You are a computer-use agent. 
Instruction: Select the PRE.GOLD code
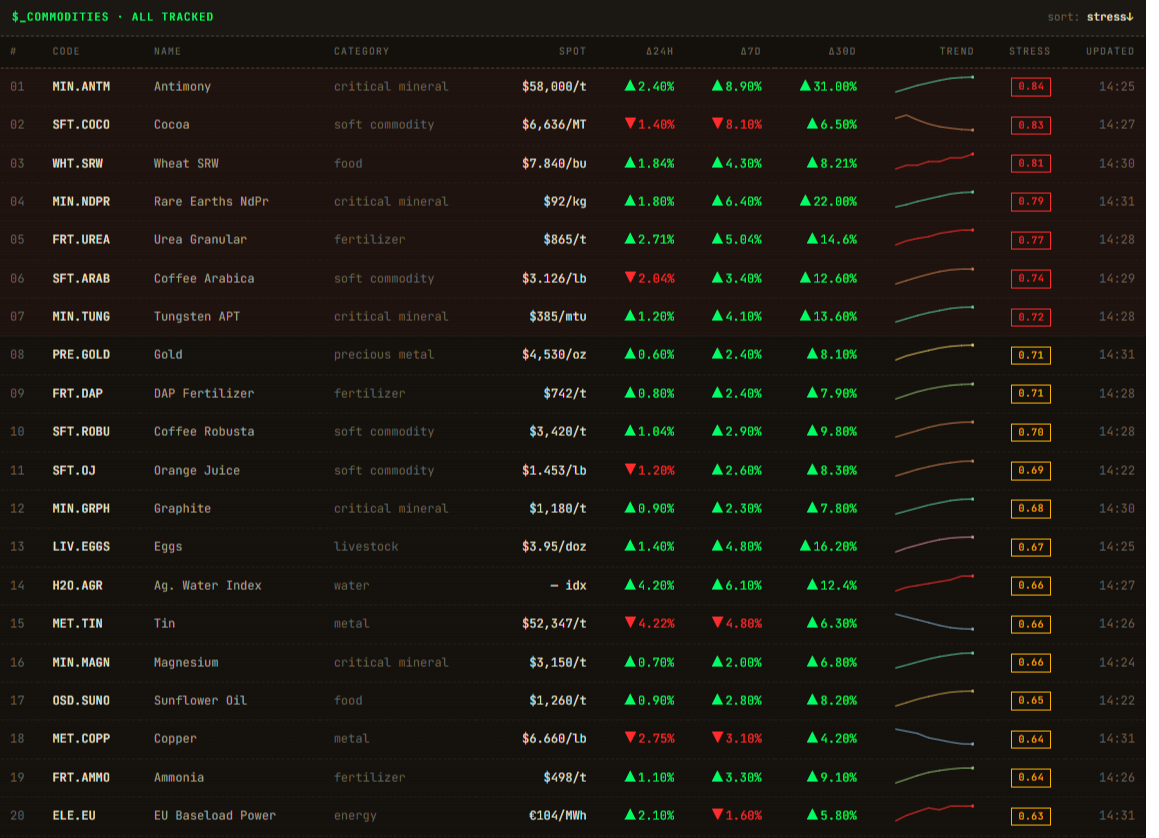click(x=81, y=355)
